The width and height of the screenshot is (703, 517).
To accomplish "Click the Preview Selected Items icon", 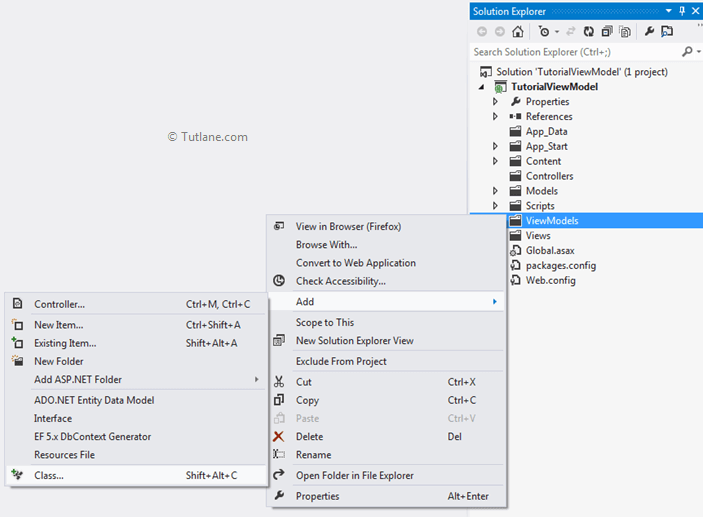I will click(x=667, y=31).
